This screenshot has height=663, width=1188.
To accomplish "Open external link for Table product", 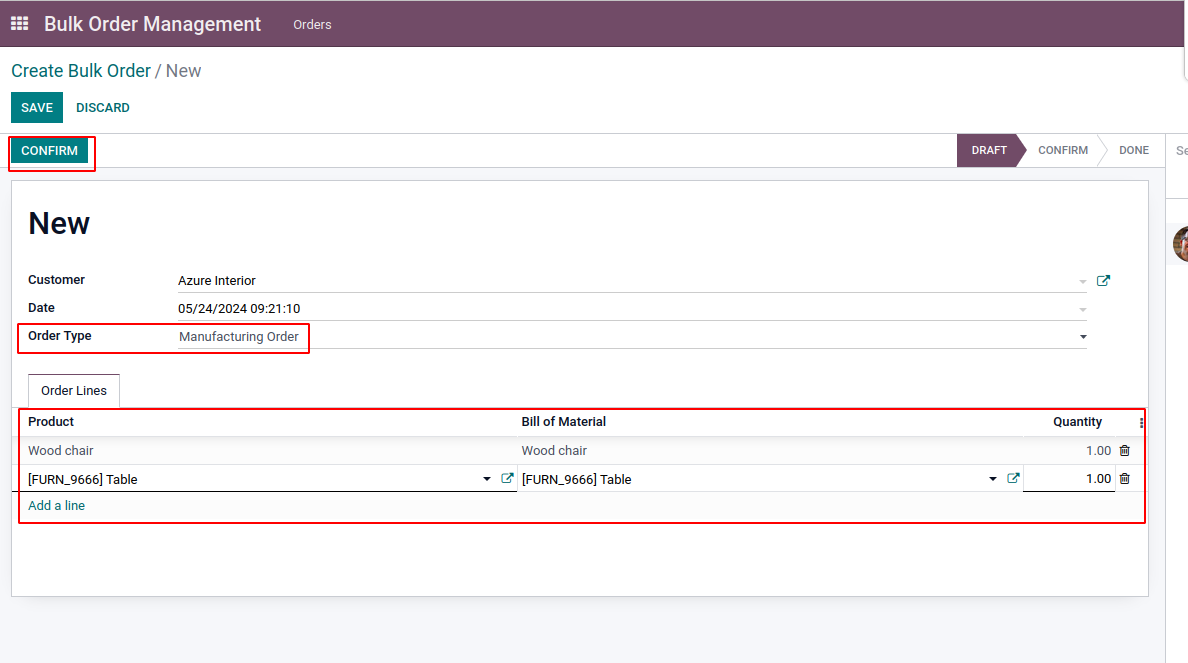I will (507, 479).
